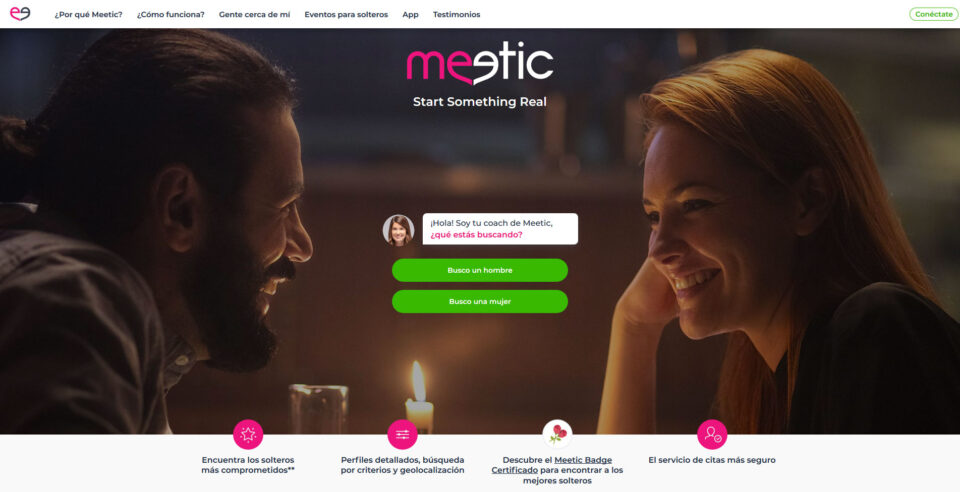
Task: Choose Busco un hombre
Action: 480,270
